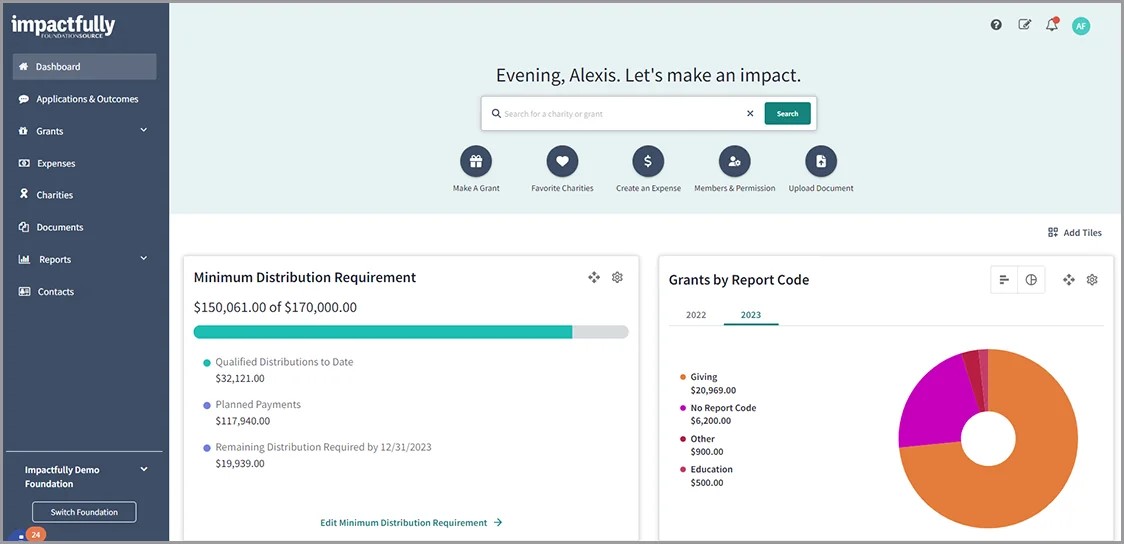Click the Charities ribbon icon
Viewport: 1124px width, 544px height.
24,194
